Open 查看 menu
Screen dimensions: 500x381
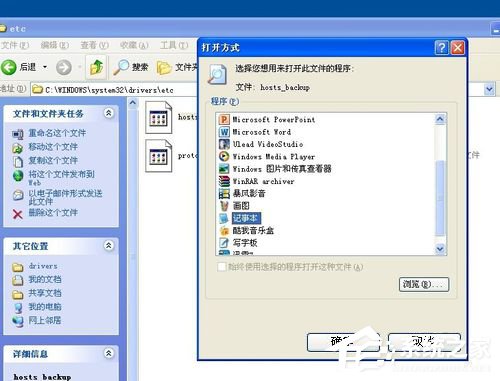(95, 45)
